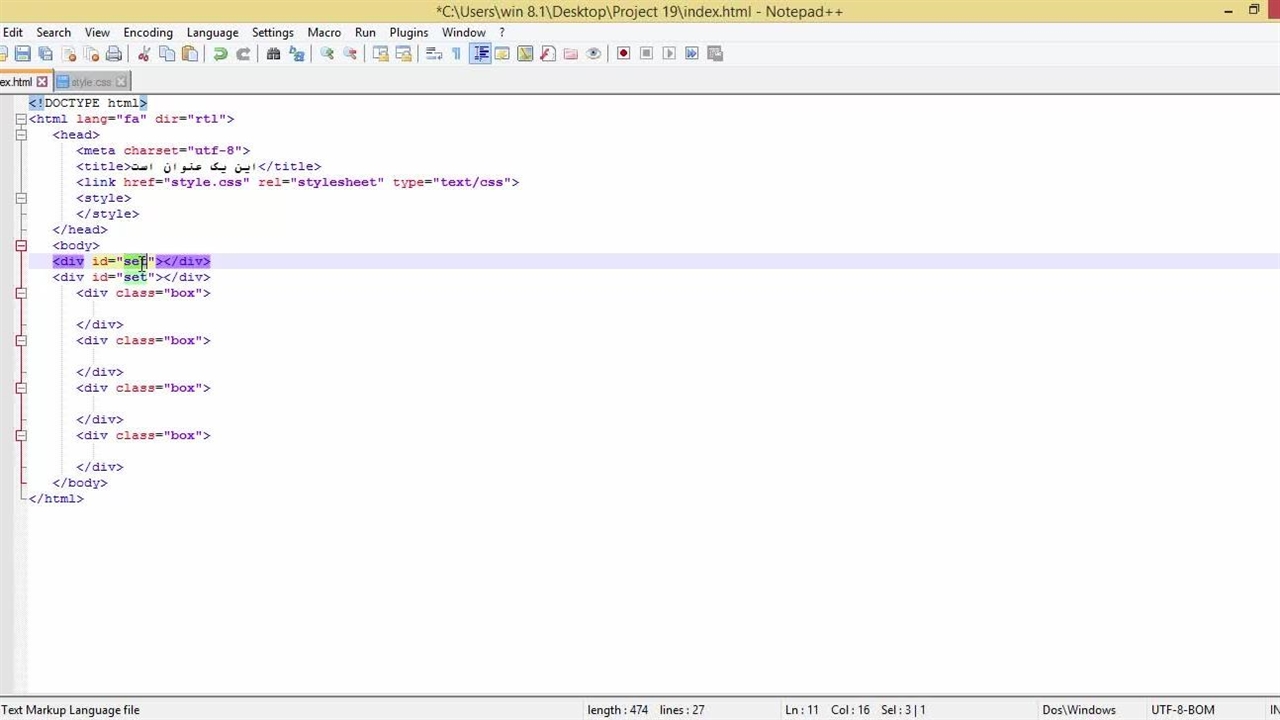Collapse the html tag fold marker
1280x720 pixels.
tap(21, 119)
